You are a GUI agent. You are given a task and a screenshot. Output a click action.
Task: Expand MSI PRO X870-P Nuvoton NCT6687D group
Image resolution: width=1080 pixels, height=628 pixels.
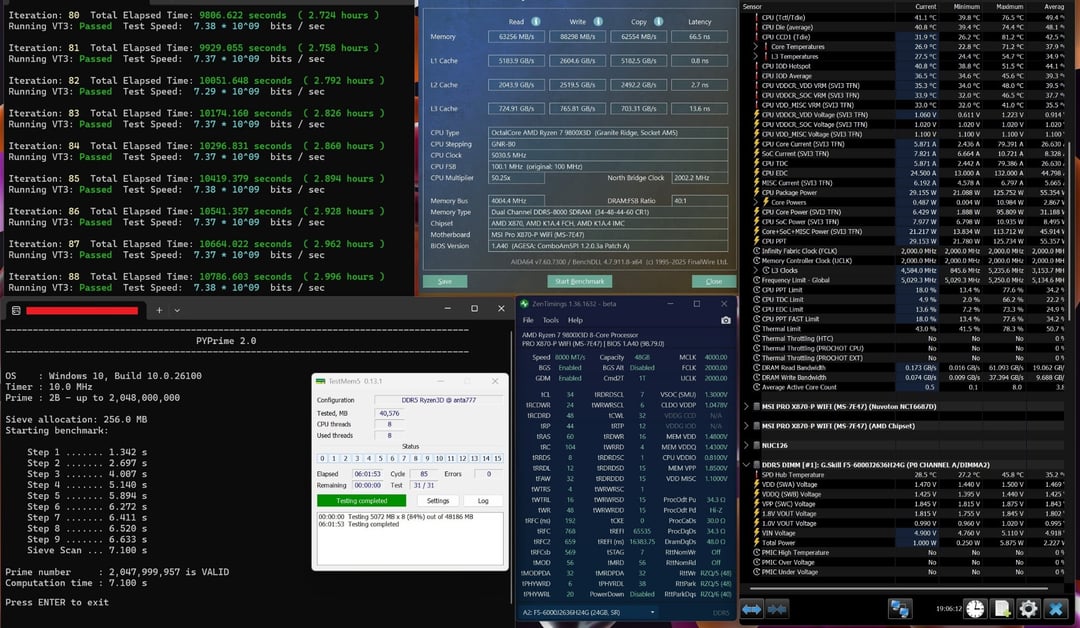746,407
